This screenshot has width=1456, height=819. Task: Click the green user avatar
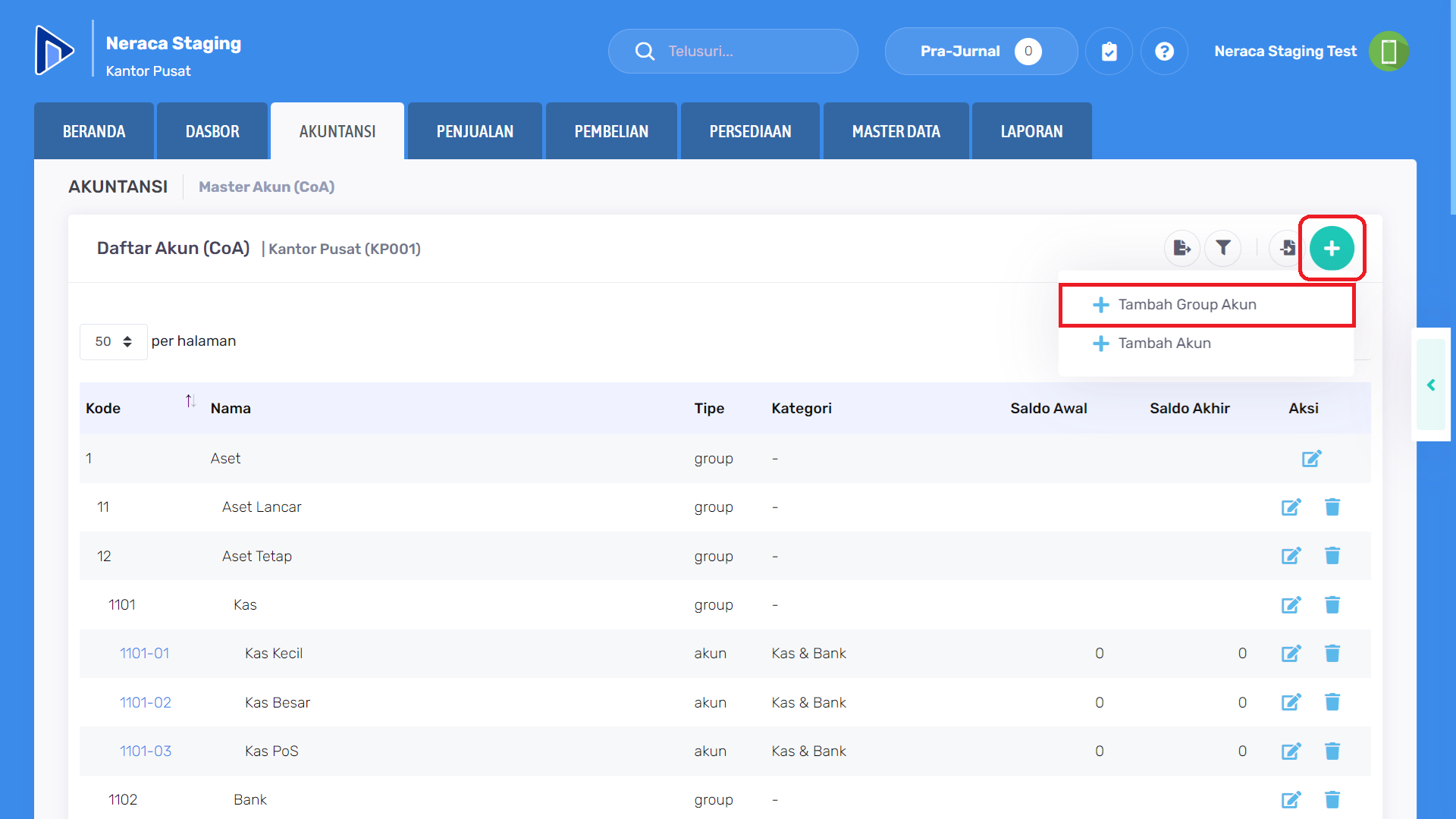1389,51
